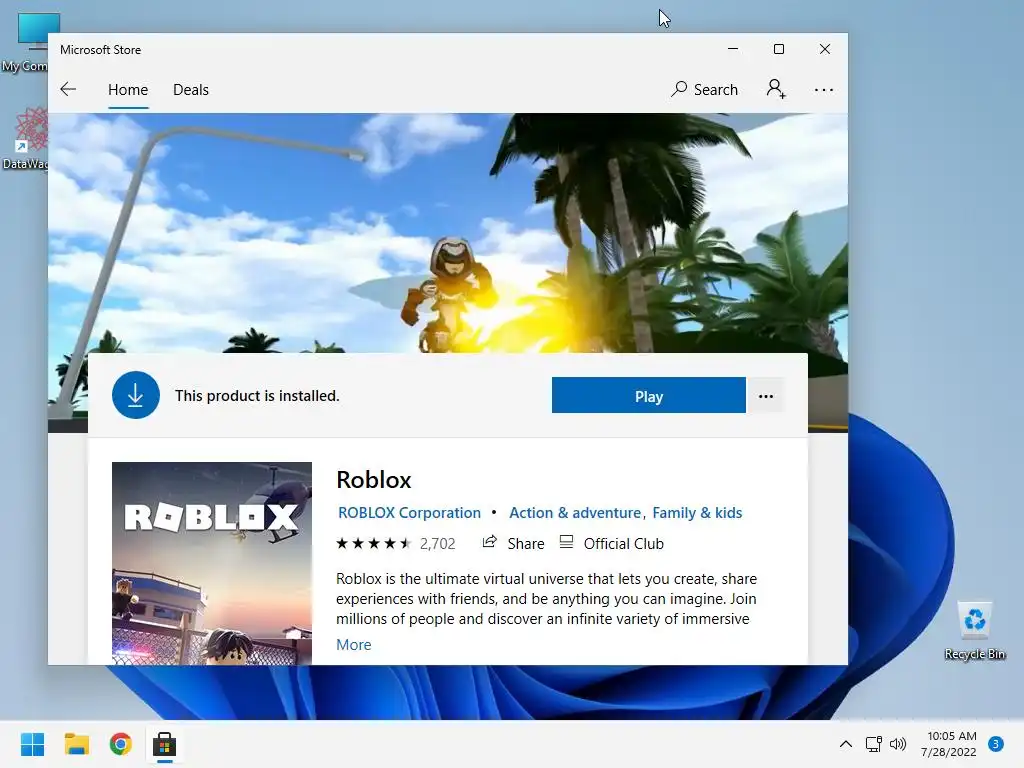
Task: Select the Recycle Bin desktop icon
Action: 974,630
